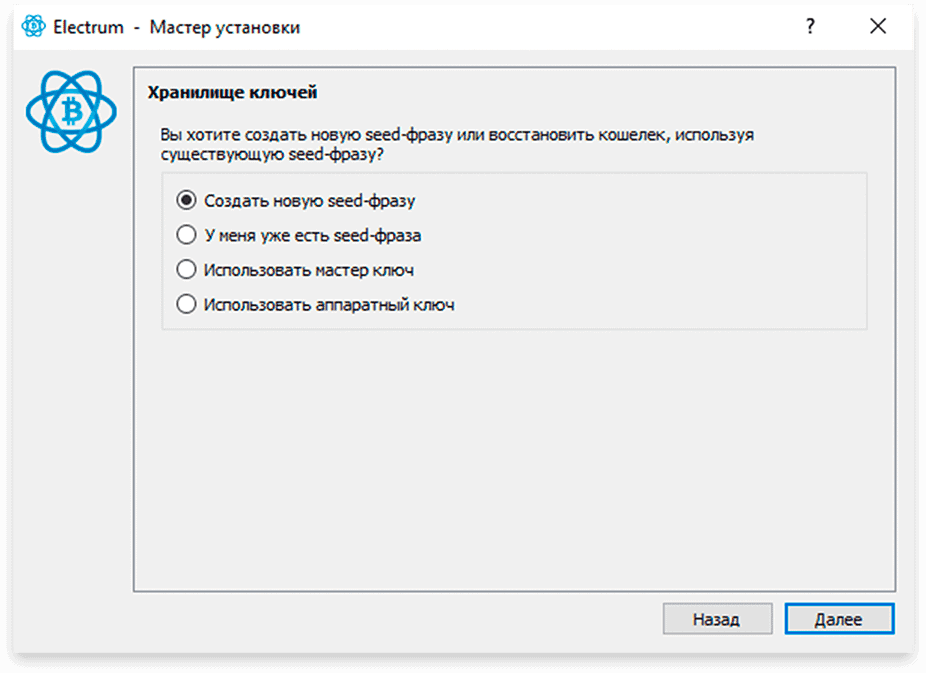The width and height of the screenshot is (926, 673).
Task: Click the "У меня уже есть seed-фраза" label text
Action: 312,236
